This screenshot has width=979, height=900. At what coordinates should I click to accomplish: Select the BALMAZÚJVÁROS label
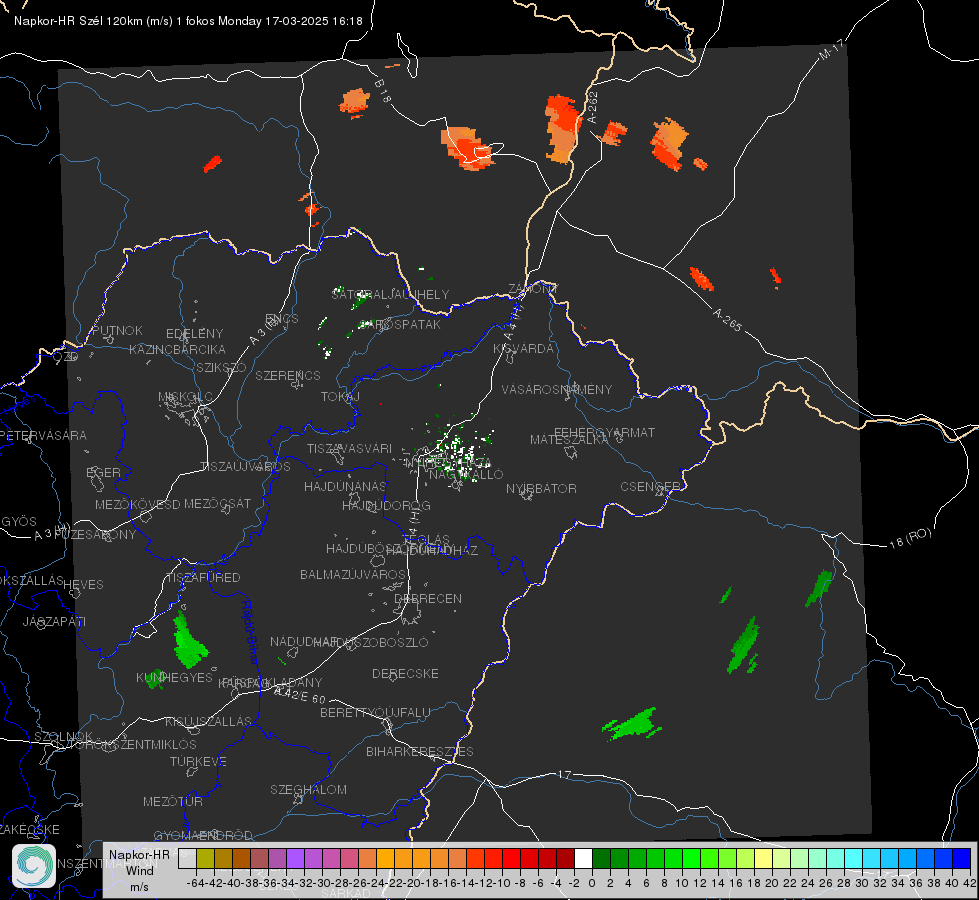[x=353, y=574]
